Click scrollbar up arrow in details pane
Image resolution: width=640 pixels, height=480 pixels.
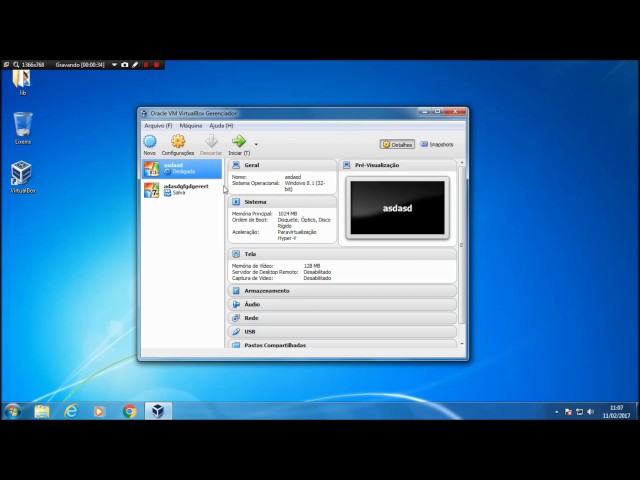click(x=462, y=163)
